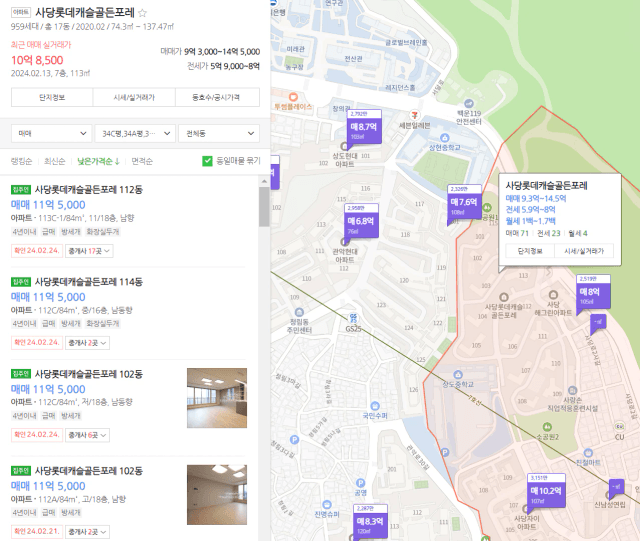Click the 사당자이 아파트 map pin

(526, 509)
